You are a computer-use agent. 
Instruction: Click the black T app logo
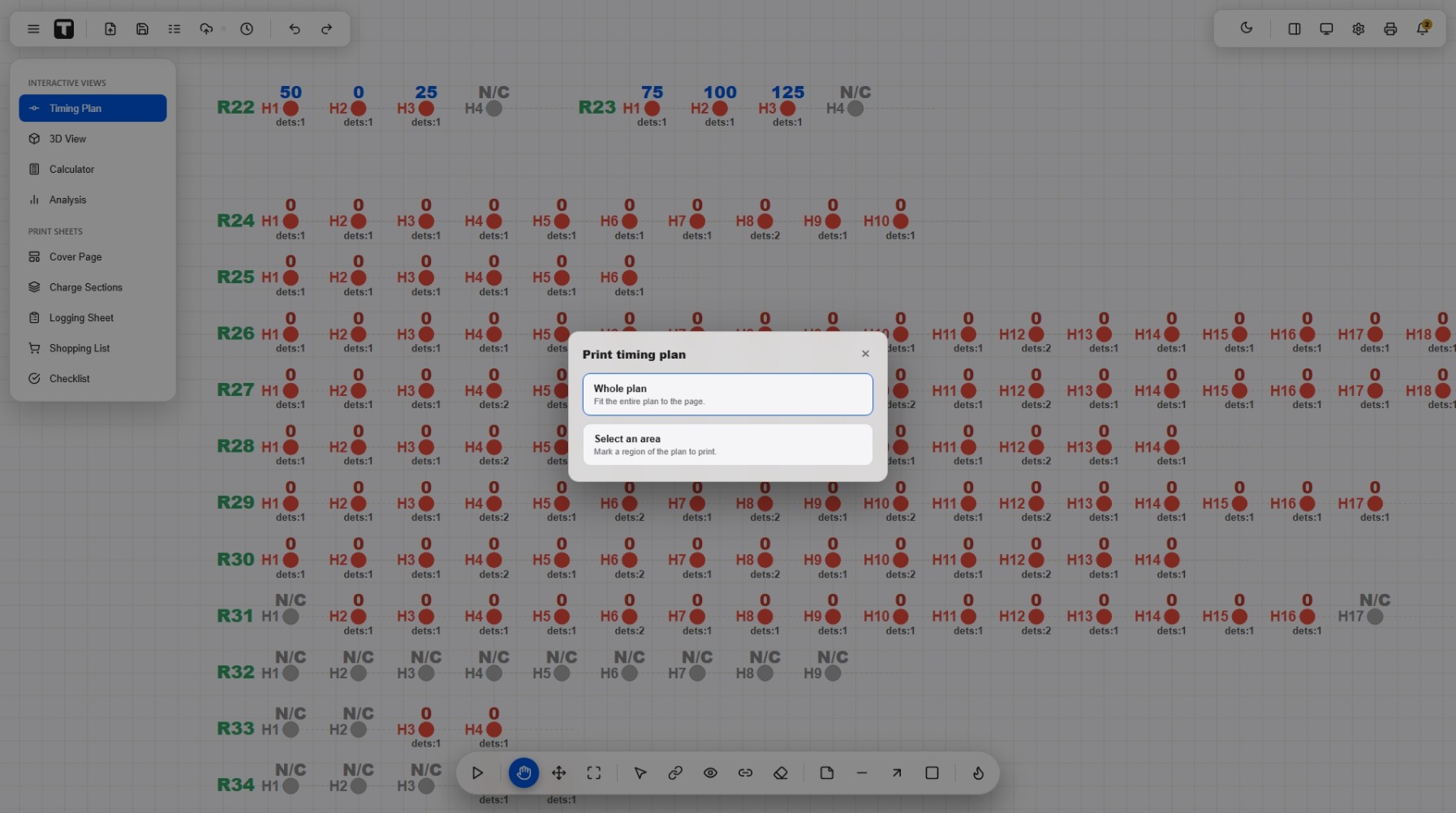64,29
